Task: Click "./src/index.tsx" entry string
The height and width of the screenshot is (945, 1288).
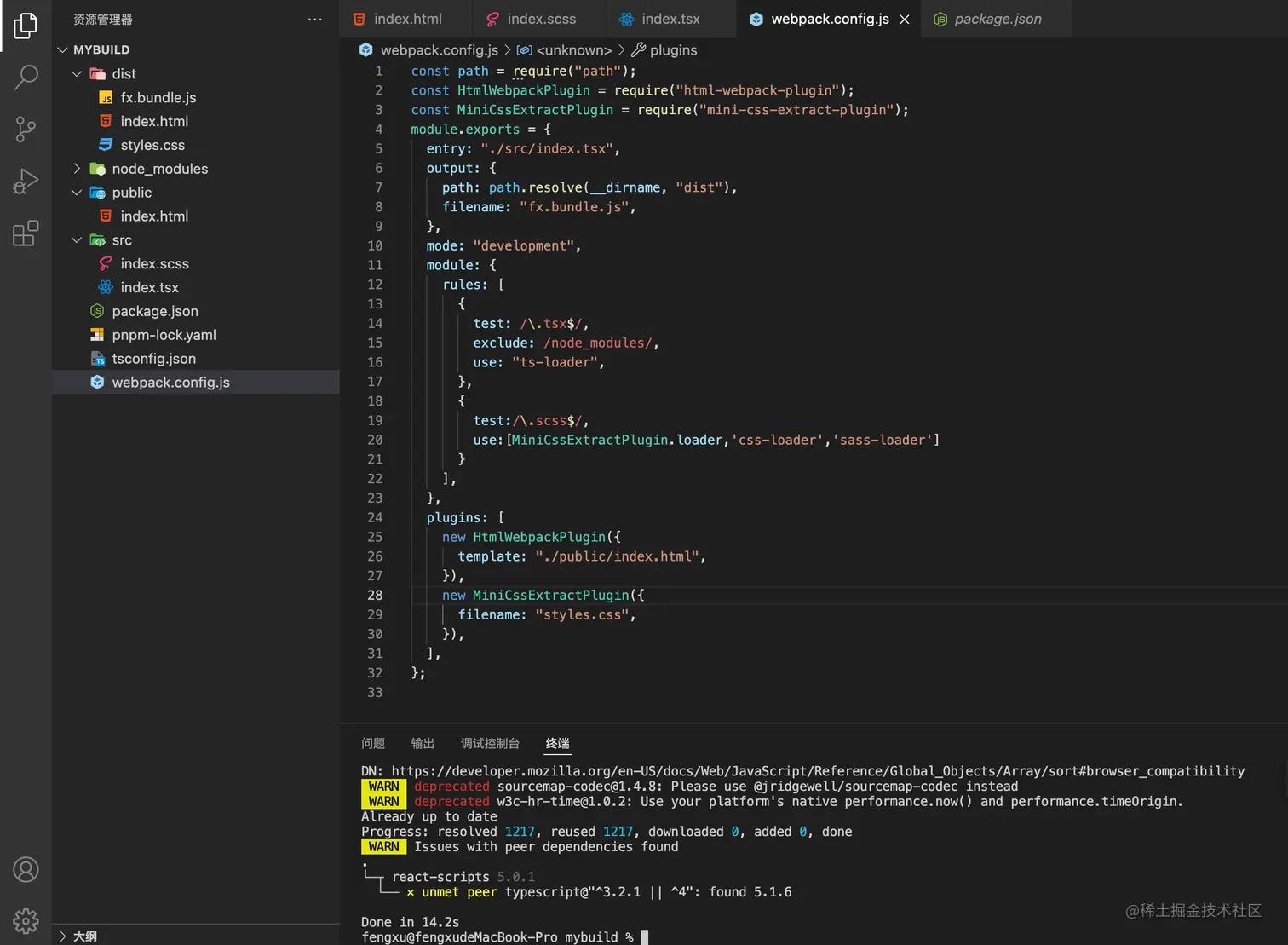Action: [x=546, y=148]
